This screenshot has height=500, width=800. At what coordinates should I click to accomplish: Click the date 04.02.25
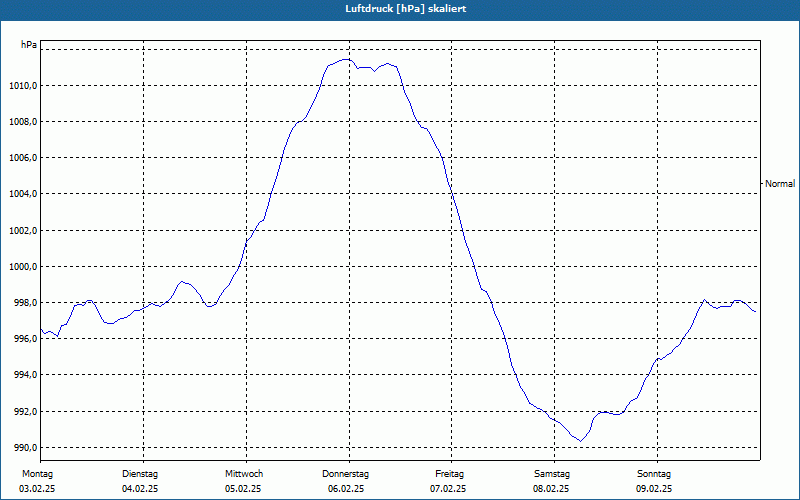140,489
